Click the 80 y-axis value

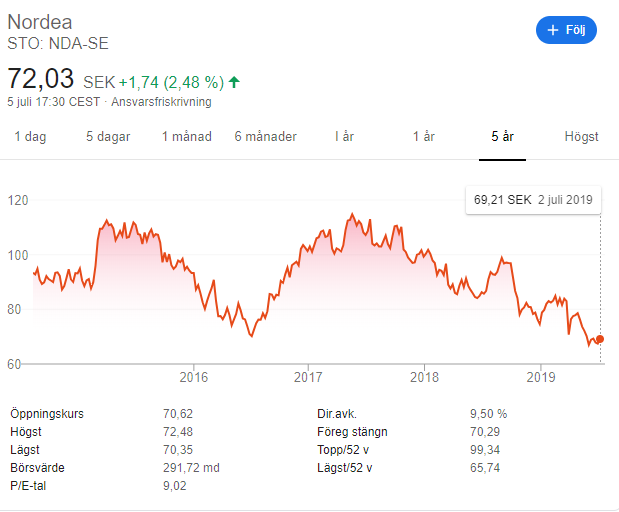pyautogui.click(x=14, y=309)
